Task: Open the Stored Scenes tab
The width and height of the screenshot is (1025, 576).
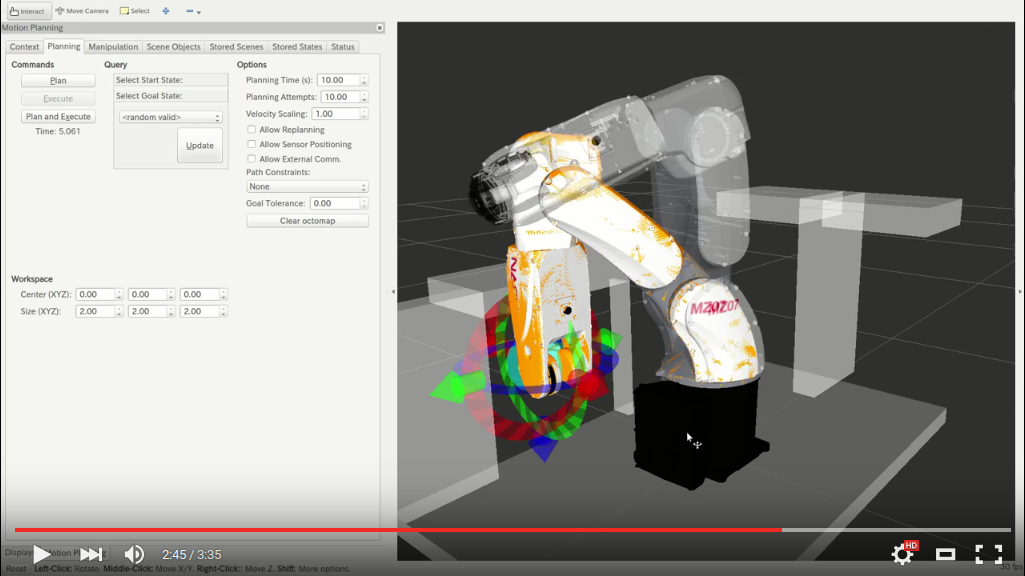Action: click(x=236, y=46)
